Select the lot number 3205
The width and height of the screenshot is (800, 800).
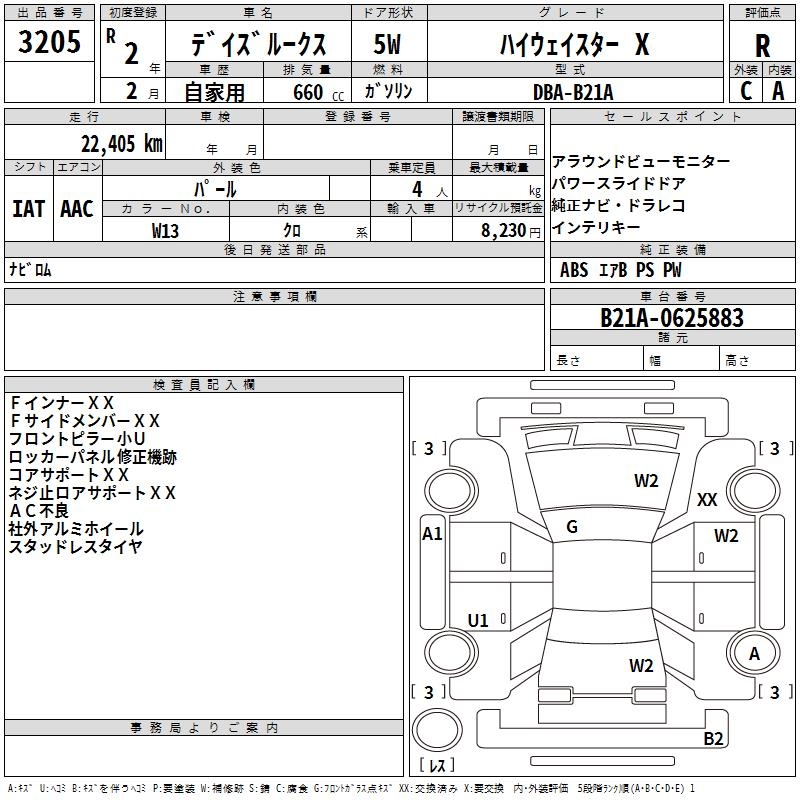[50, 42]
